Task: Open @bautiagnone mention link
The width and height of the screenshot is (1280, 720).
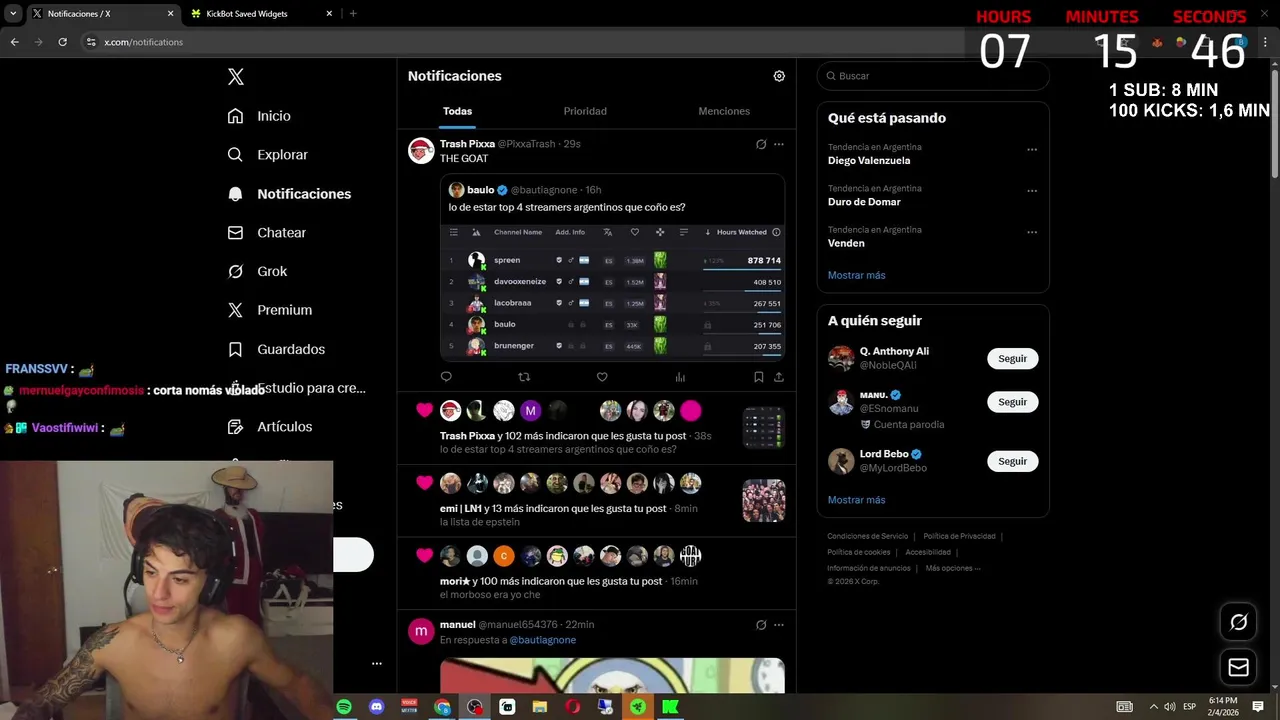Action: 543,640
